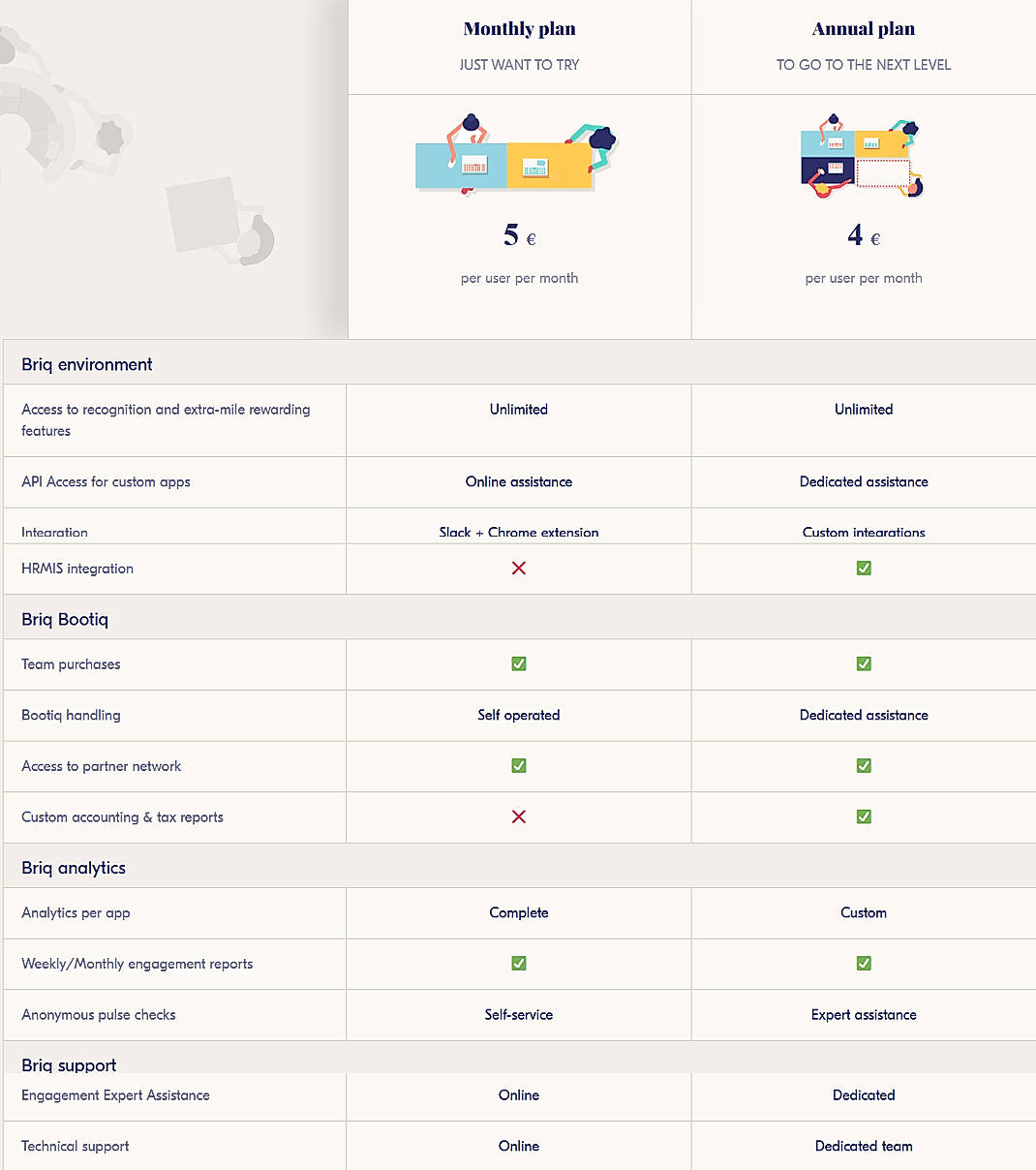Click the Briq support section header
This screenshot has width=1036, height=1170.
[69, 1063]
